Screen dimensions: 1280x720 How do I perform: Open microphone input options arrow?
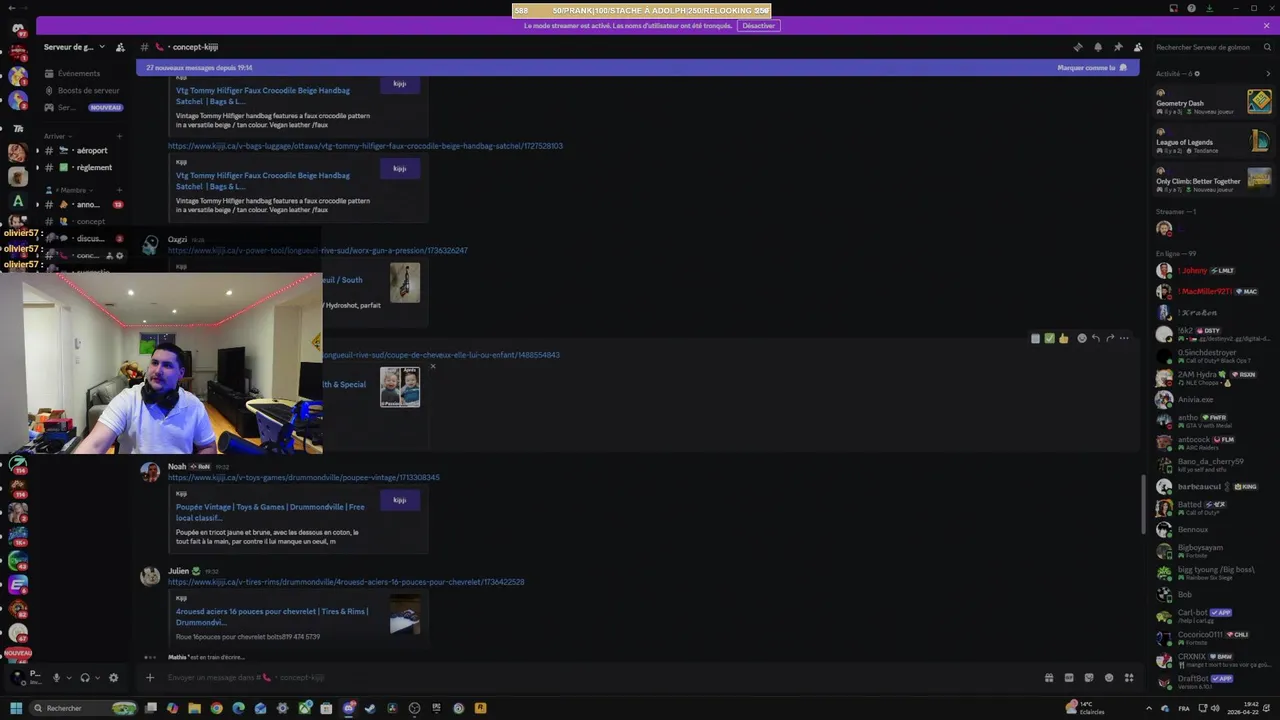[x=69, y=678]
